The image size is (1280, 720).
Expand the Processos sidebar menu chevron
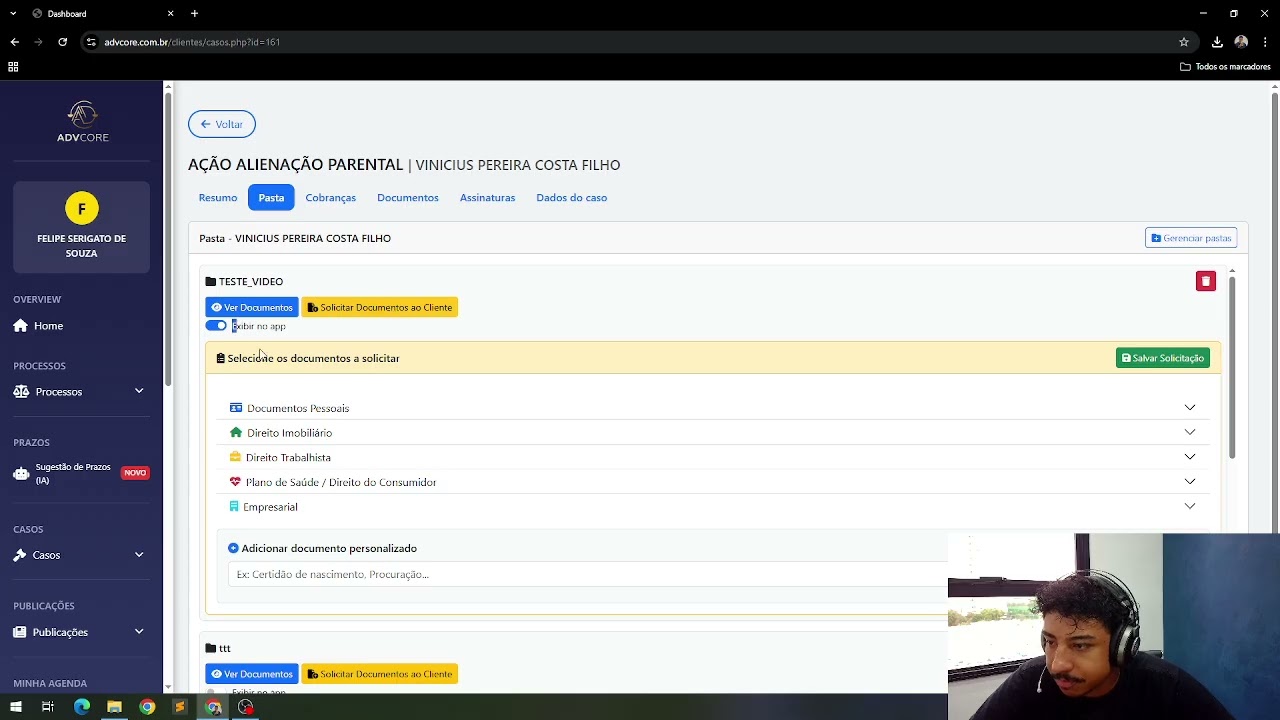[139, 391]
